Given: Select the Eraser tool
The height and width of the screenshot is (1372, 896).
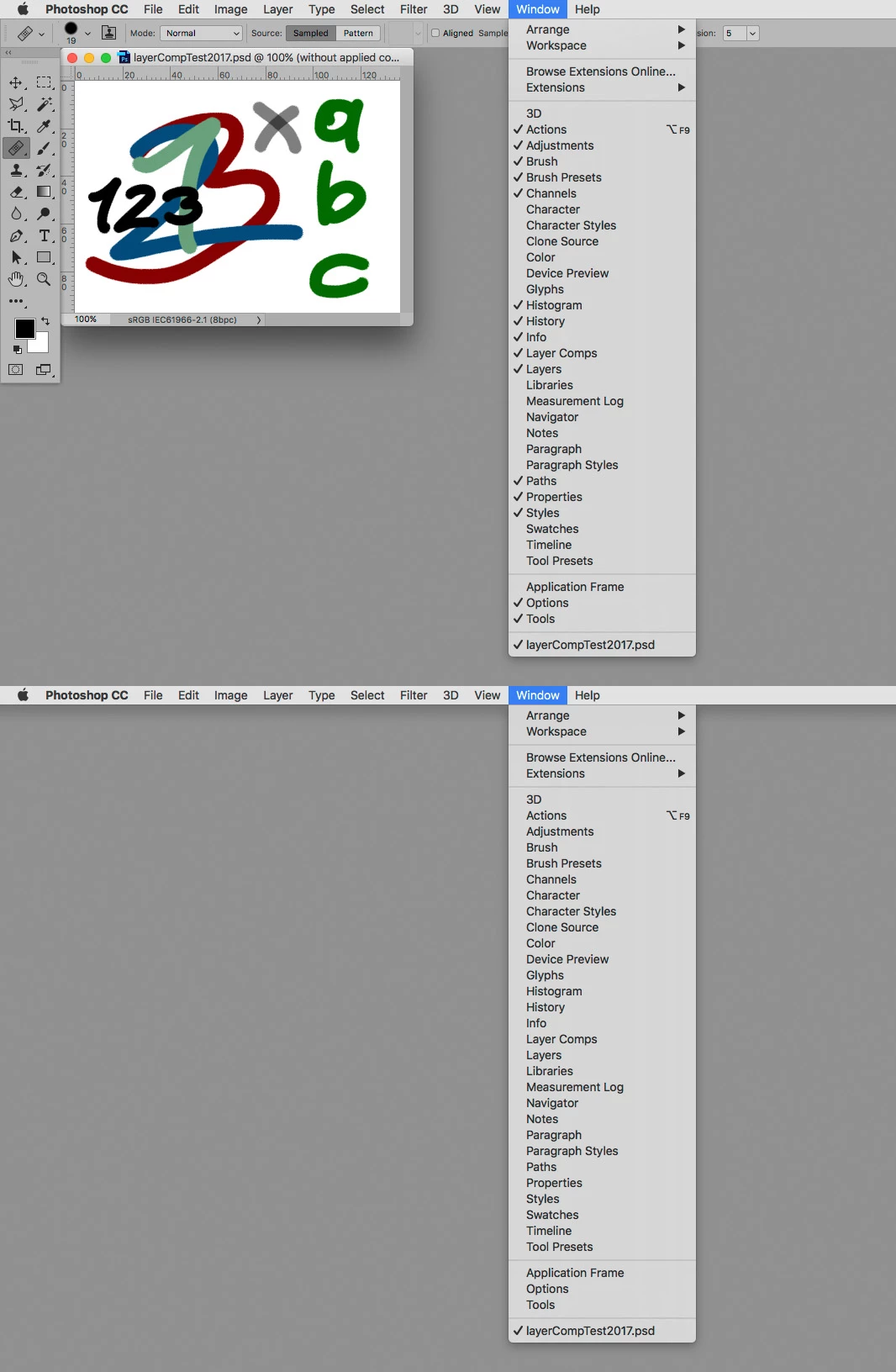Looking at the screenshot, I should coord(16,192).
